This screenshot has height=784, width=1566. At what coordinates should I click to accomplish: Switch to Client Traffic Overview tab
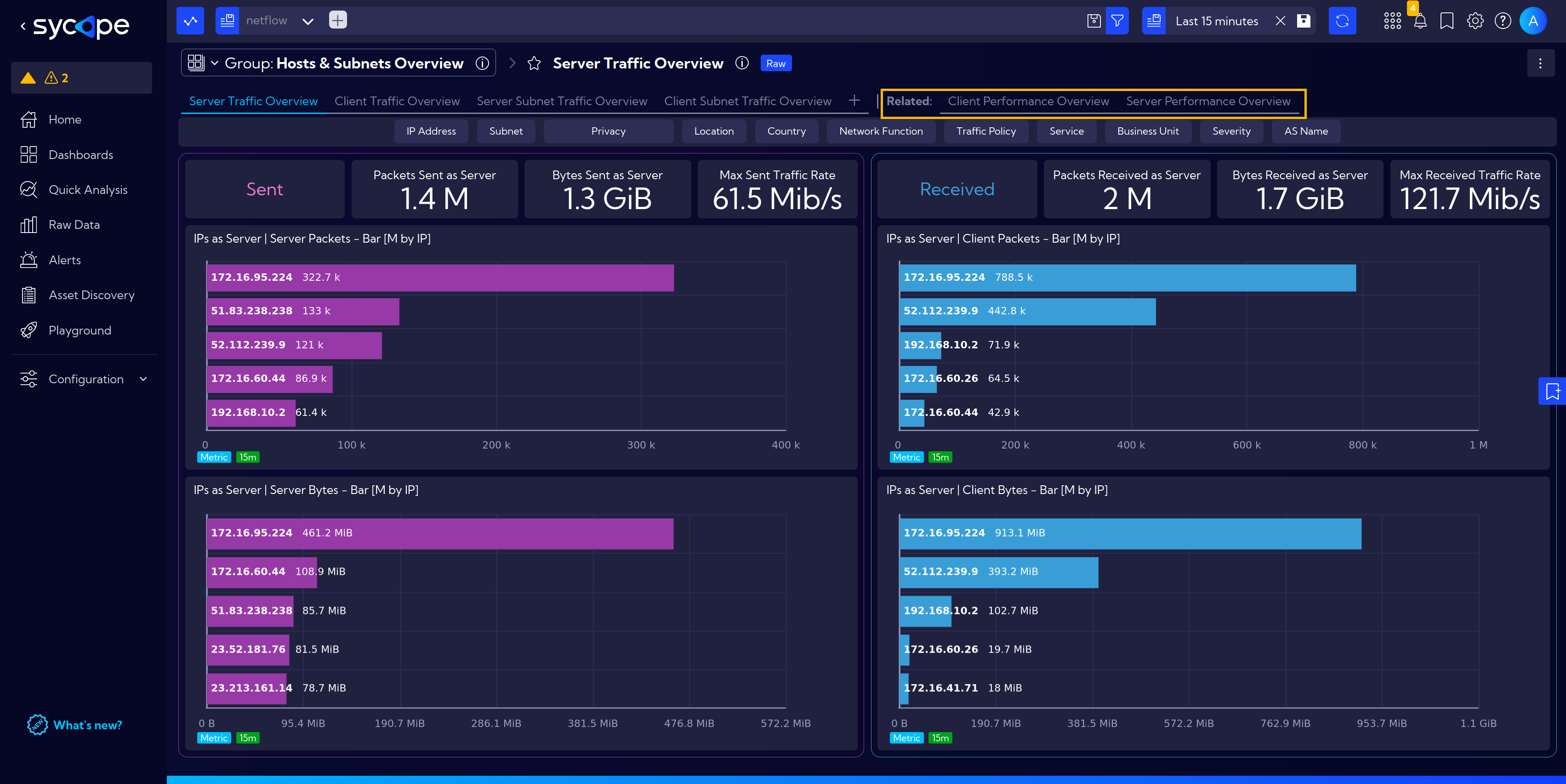pos(397,100)
